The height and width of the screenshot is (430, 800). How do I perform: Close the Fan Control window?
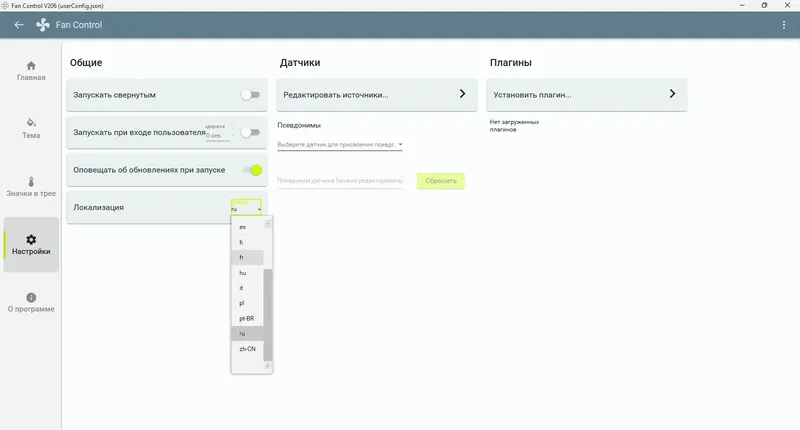click(787, 5)
